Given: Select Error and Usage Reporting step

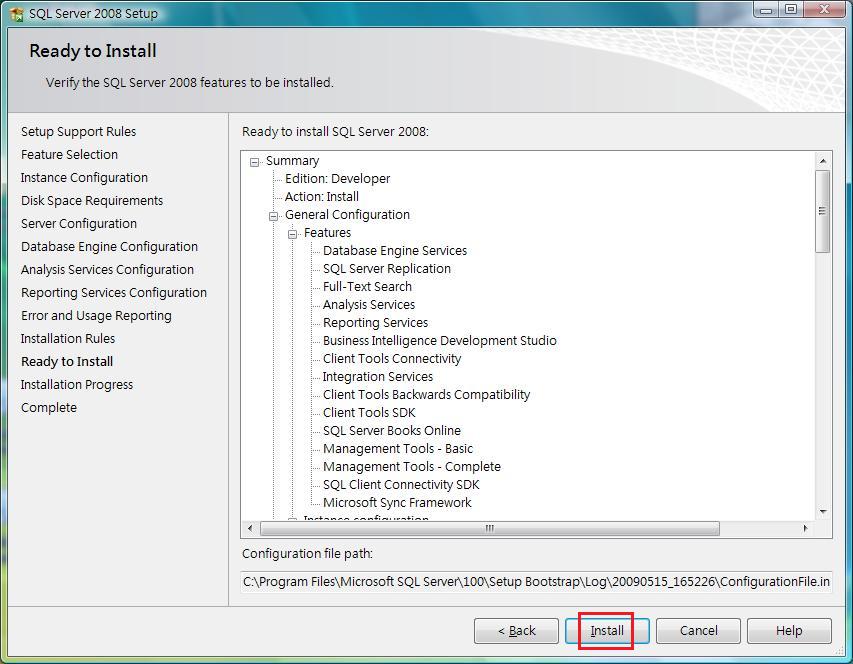Looking at the screenshot, I should pyautogui.click(x=96, y=316).
